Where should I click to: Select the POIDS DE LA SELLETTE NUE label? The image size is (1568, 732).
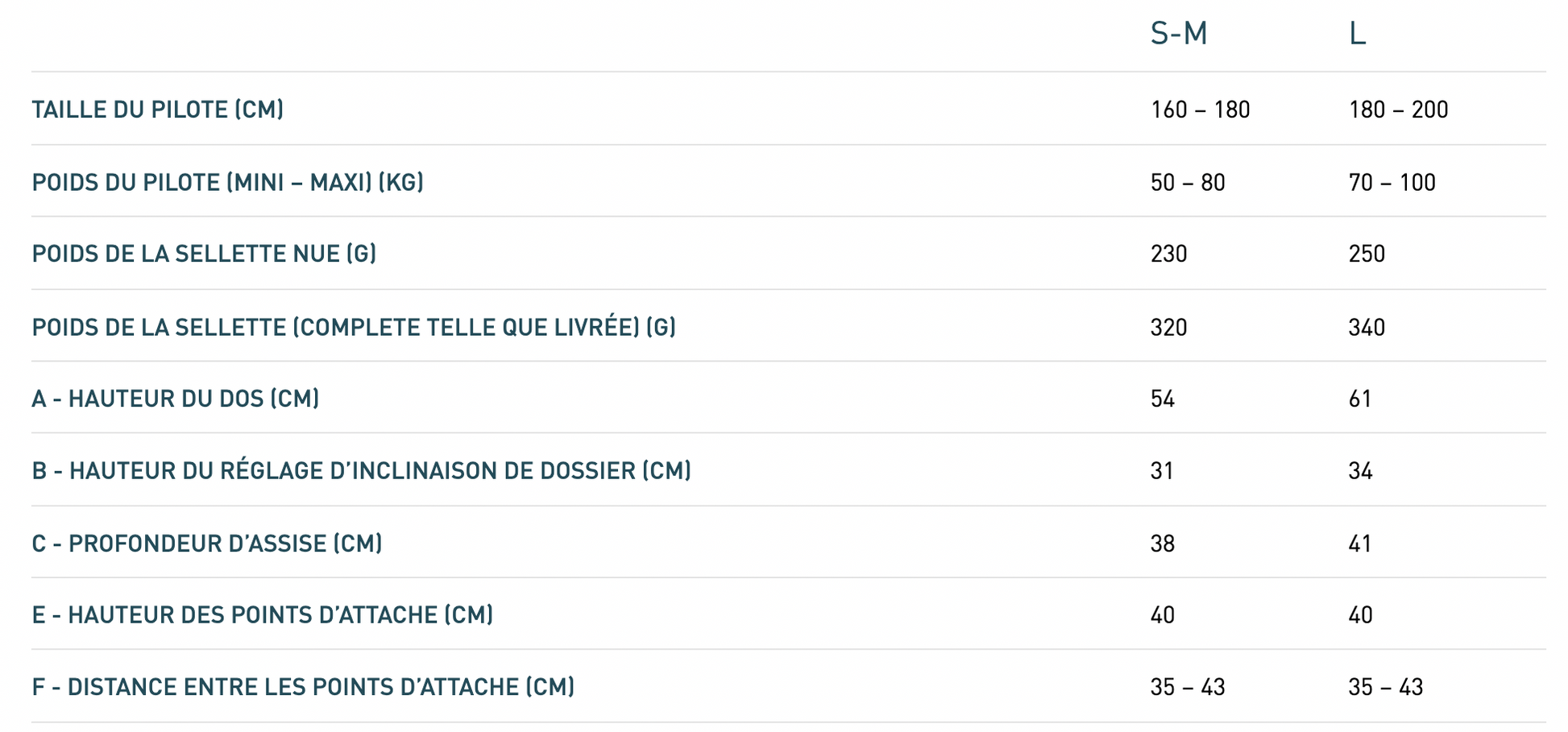pos(205,254)
